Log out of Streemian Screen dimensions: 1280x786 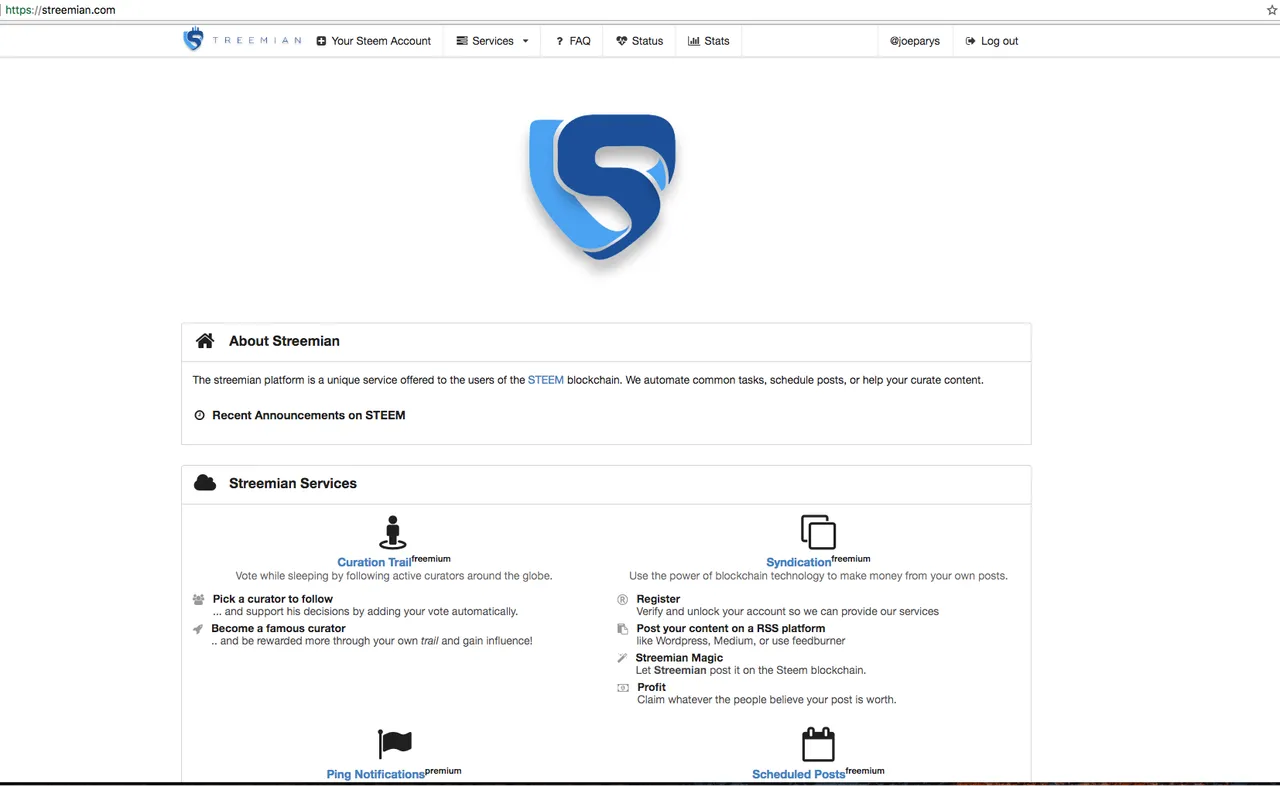tap(992, 41)
